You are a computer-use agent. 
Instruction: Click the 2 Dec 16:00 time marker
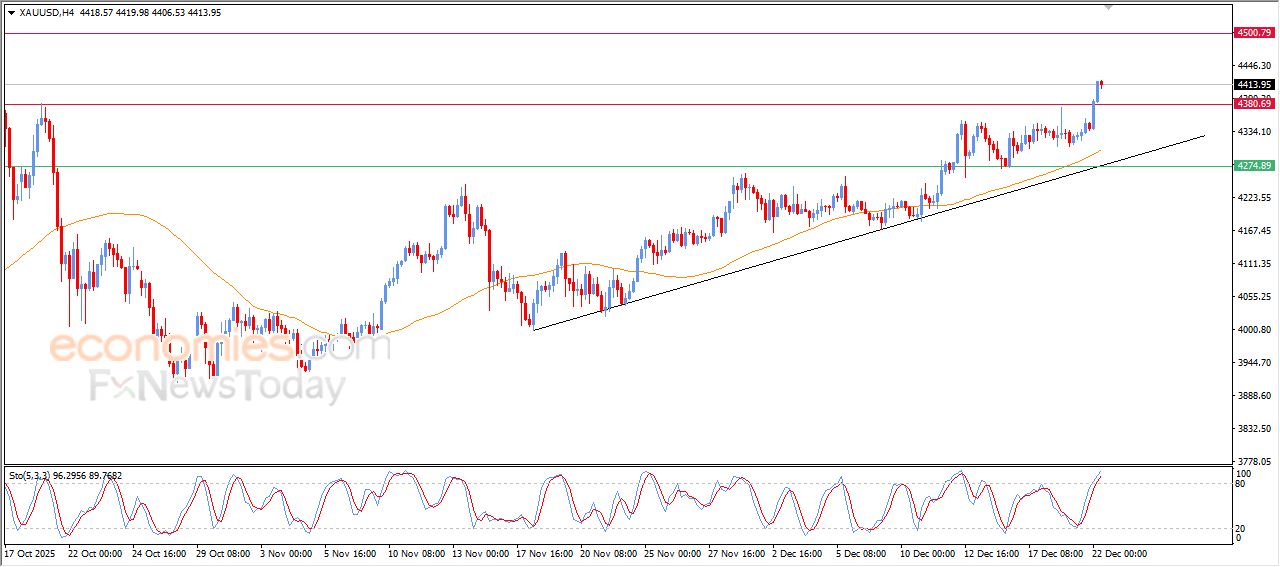coord(797,553)
